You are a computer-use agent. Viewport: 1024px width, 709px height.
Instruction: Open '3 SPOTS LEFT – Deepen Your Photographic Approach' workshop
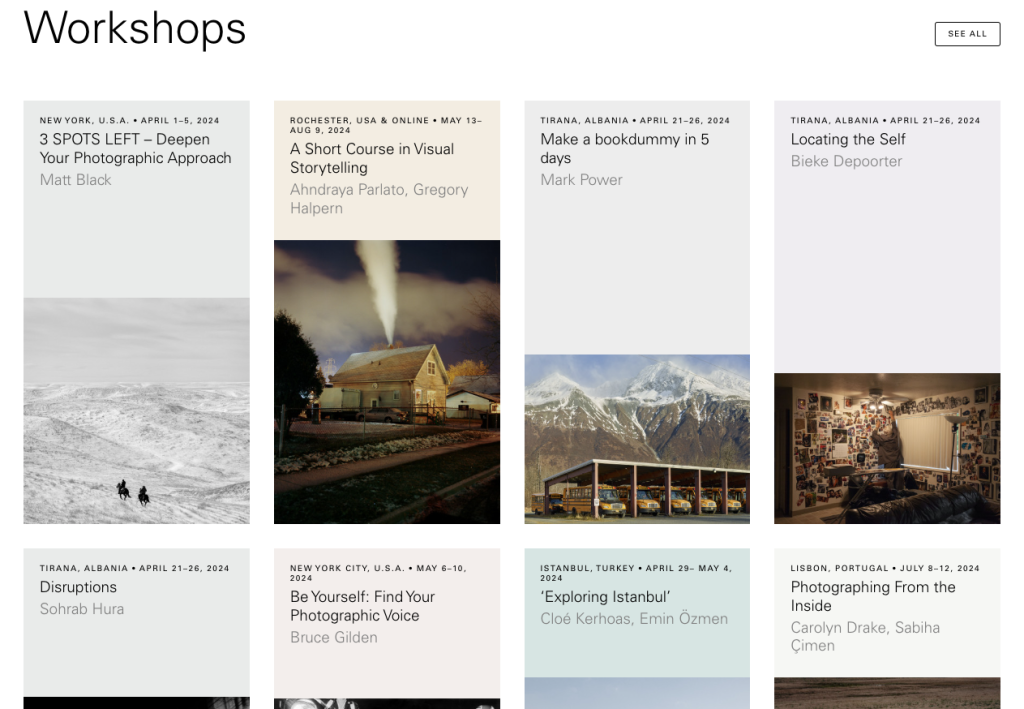(135, 149)
